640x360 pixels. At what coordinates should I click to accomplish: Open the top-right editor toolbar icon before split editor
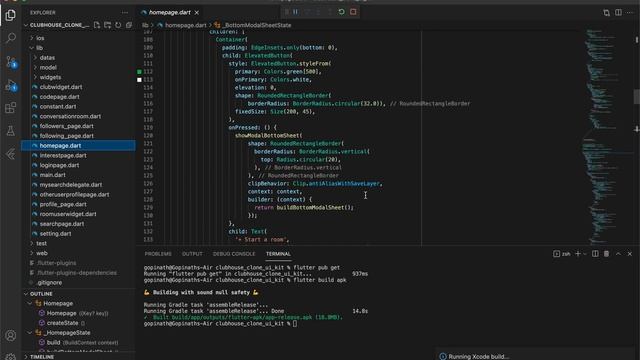(x=607, y=13)
